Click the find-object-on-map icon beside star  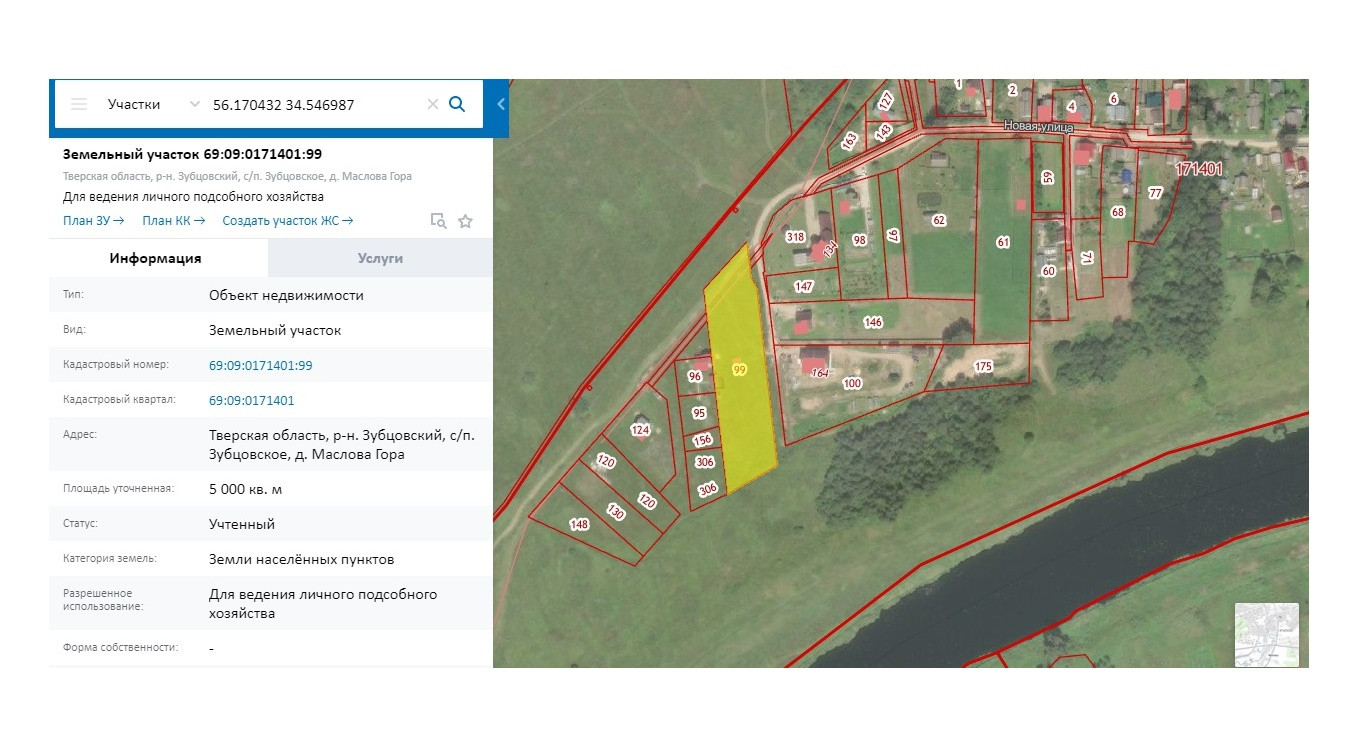438,221
